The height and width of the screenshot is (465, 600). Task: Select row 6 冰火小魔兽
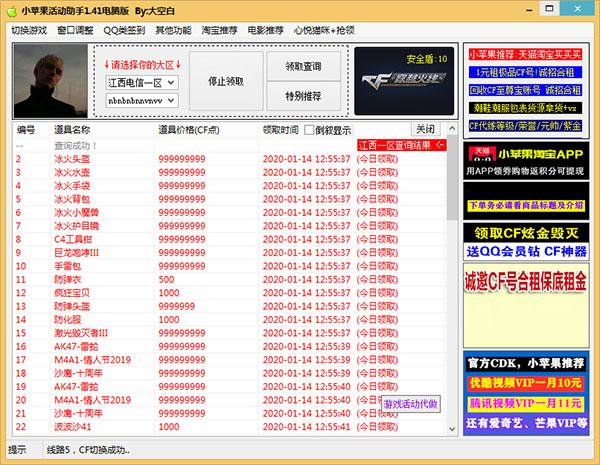click(x=230, y=212)
